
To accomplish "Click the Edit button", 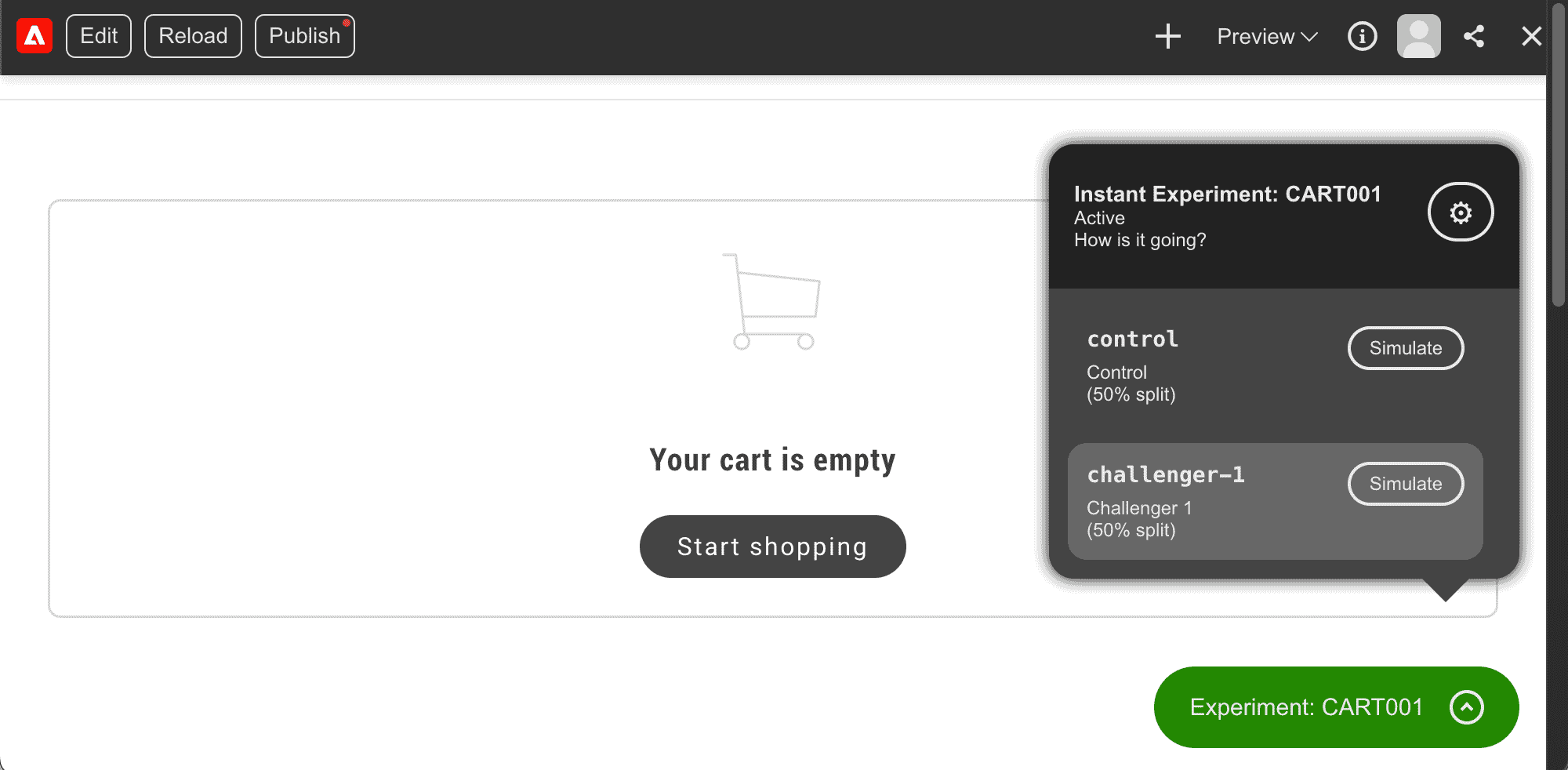I will (99, 36).
